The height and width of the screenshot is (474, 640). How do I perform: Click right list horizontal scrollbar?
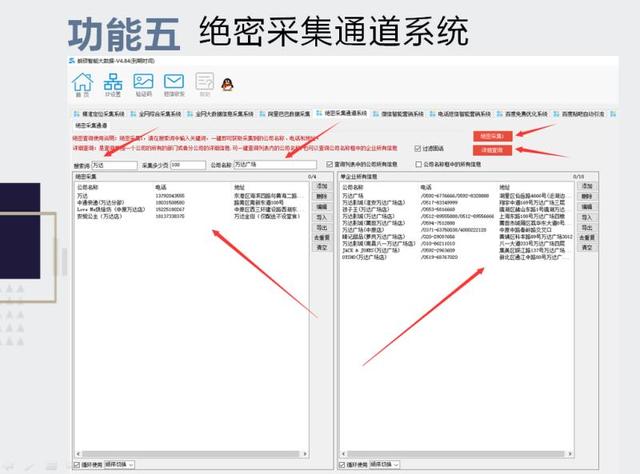(456, 454)
